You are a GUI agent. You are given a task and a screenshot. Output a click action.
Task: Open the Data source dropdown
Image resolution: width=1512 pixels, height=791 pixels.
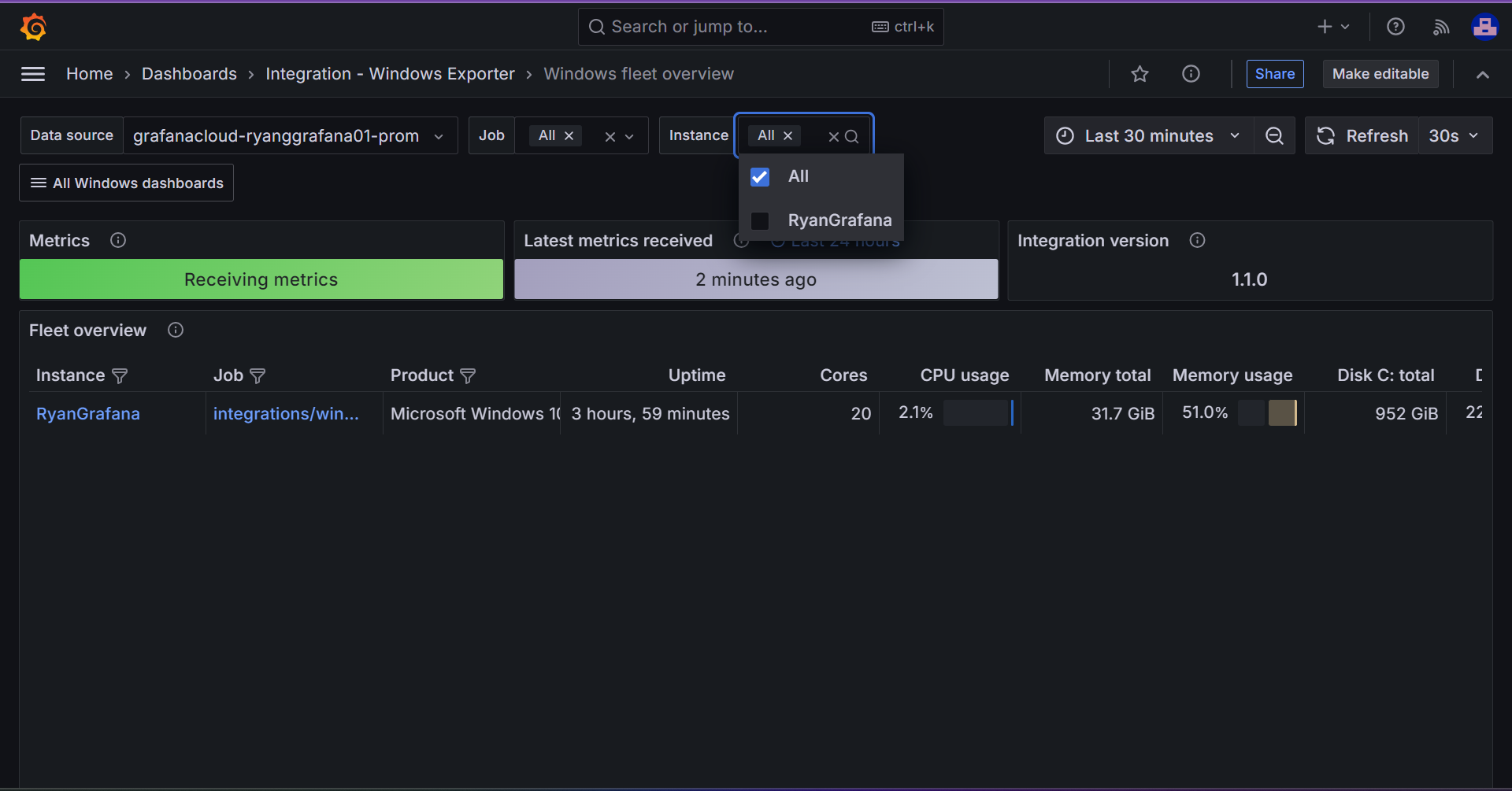[290, 136]
